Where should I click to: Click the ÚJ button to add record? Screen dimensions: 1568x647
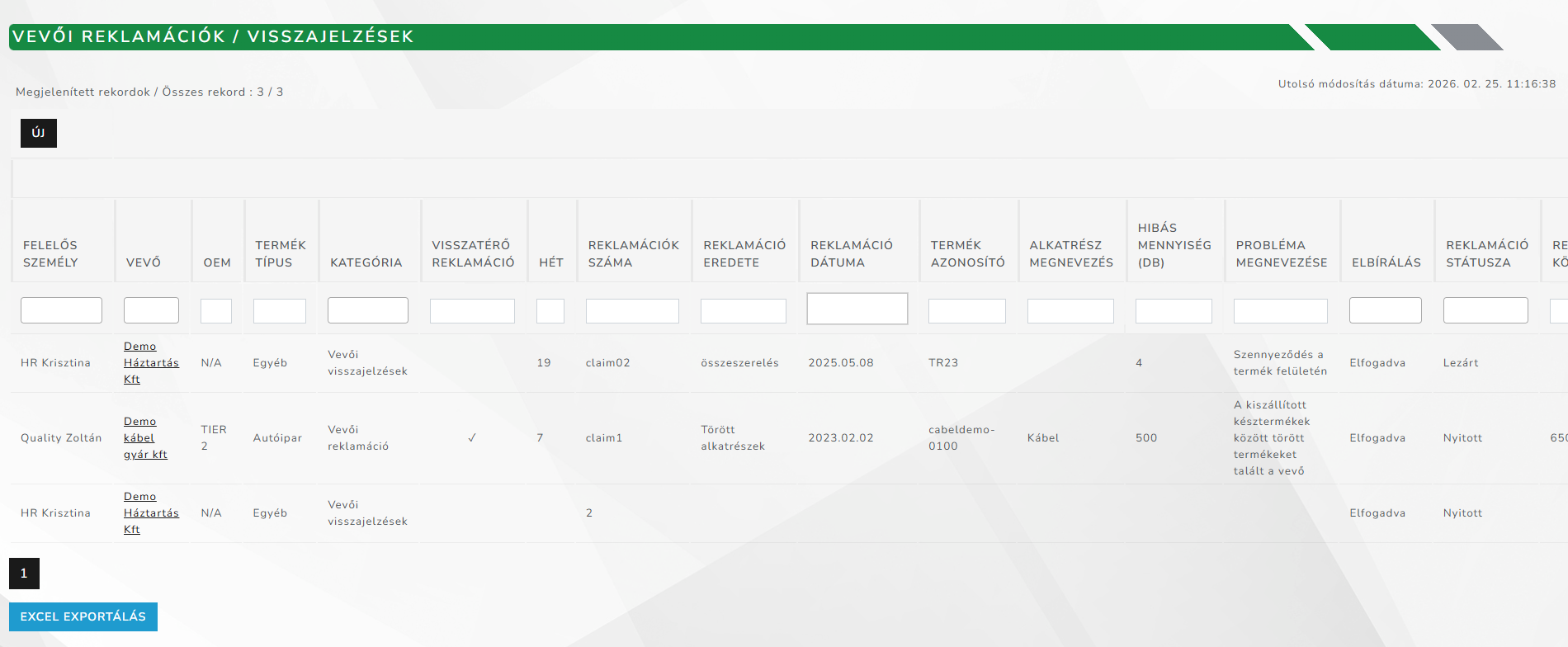[38, 133]
